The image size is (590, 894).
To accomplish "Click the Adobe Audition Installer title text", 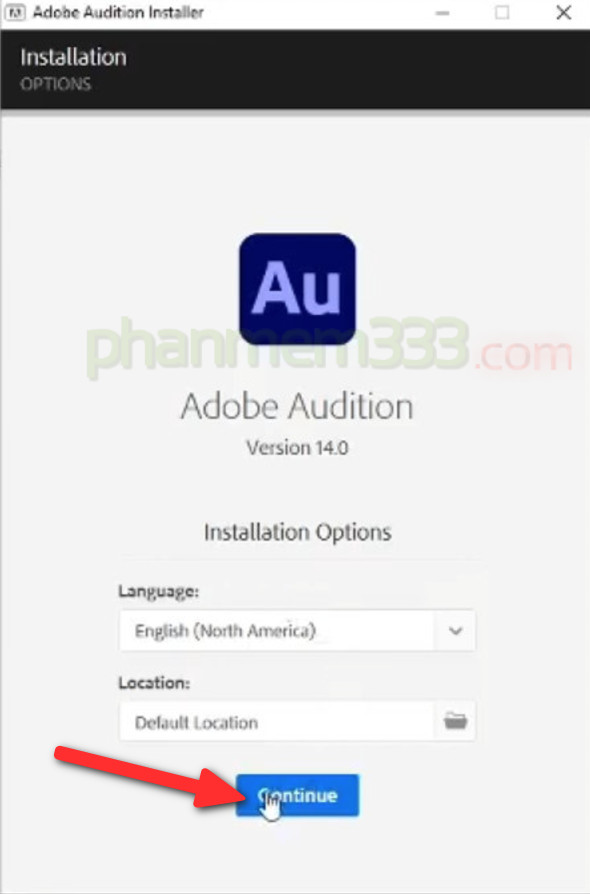I will [118, 12].
